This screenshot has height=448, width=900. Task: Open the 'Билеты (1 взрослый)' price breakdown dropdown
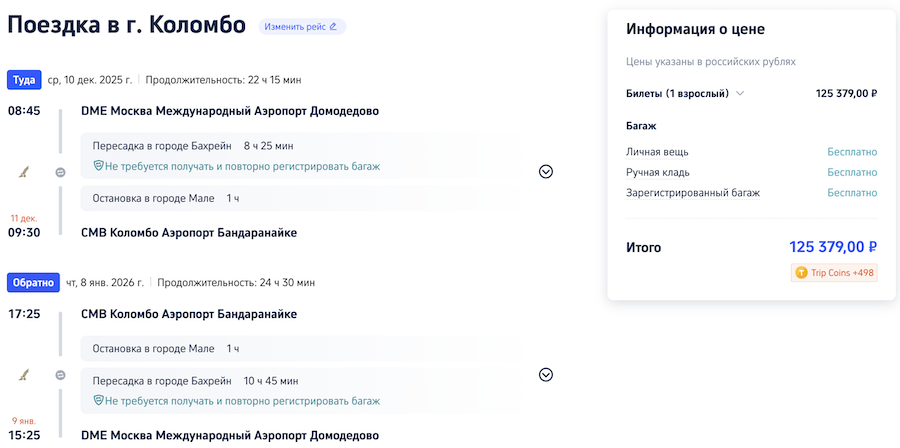tap(740, 94)
